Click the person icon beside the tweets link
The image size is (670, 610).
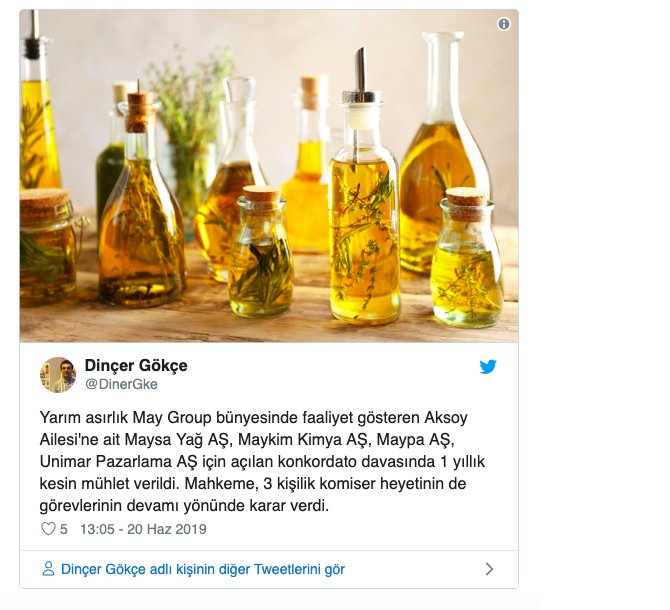[x=48, y=569]
